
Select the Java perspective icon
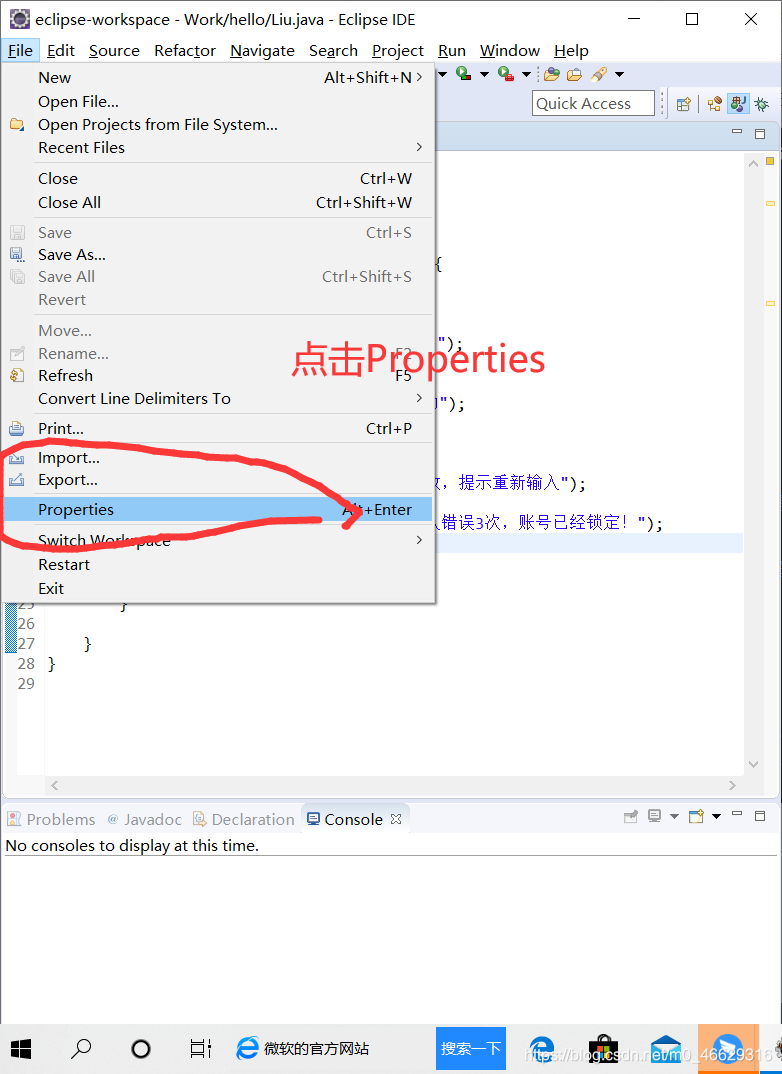click(738, 104)
